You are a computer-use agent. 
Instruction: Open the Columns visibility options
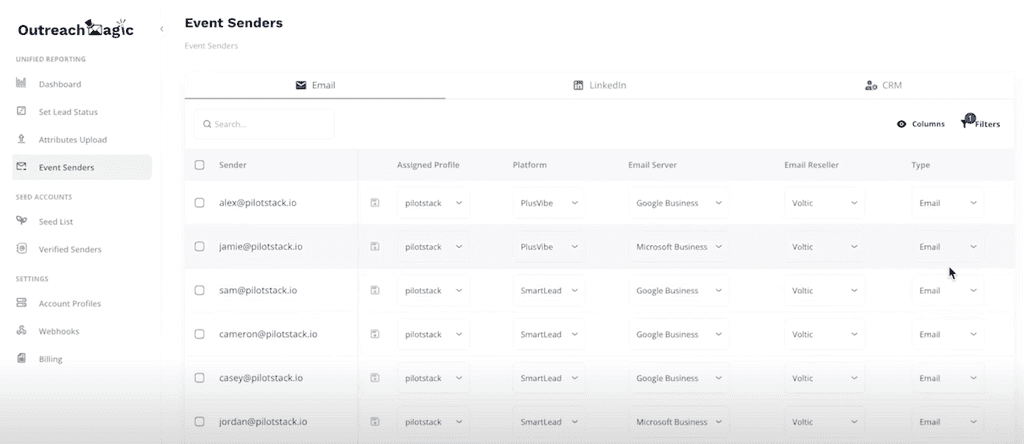(x=920, y=124)
